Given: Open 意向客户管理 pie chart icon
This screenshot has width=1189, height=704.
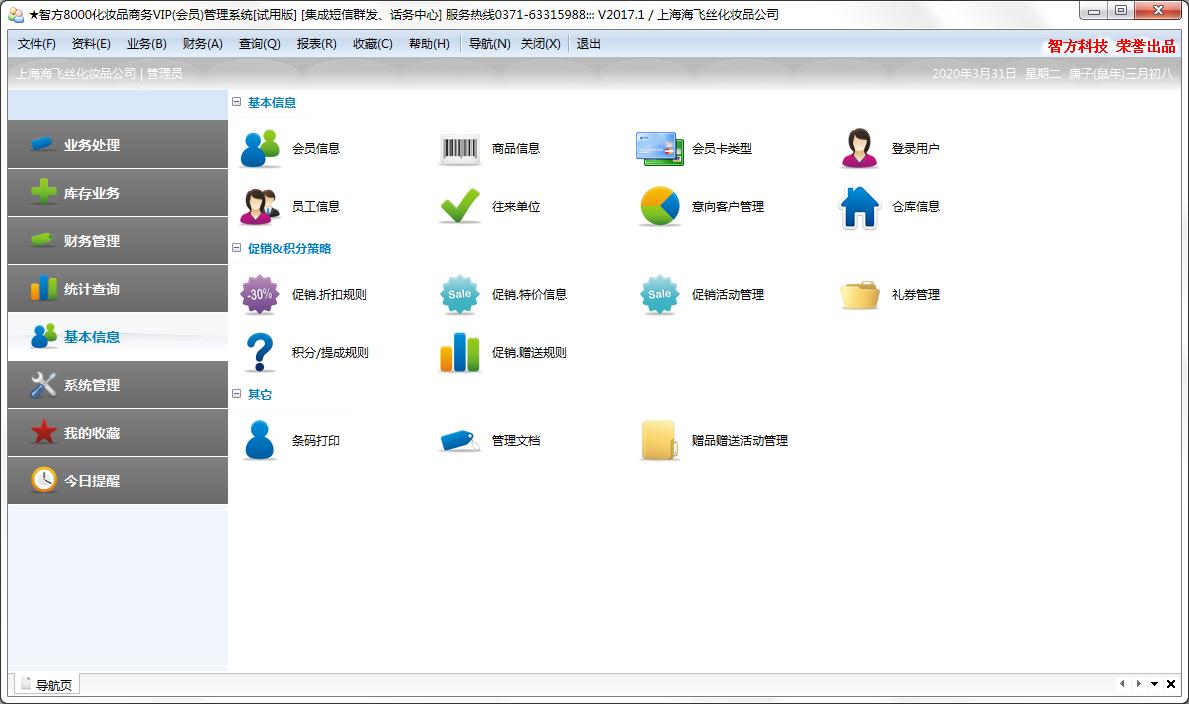Looking at the screenshot, I should coord(660,206).
